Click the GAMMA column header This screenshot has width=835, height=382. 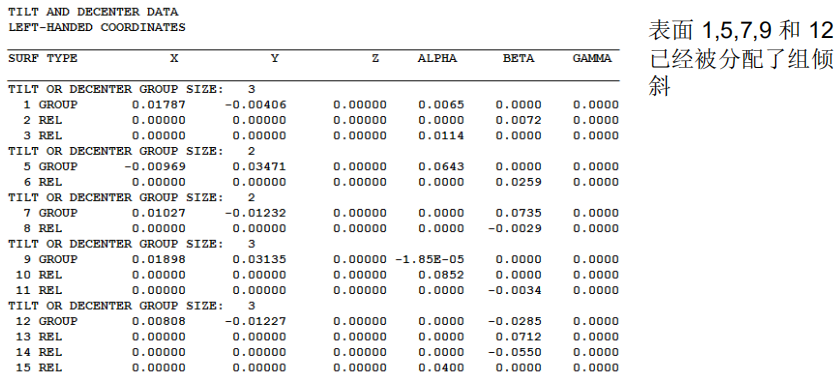click(592, 58)
